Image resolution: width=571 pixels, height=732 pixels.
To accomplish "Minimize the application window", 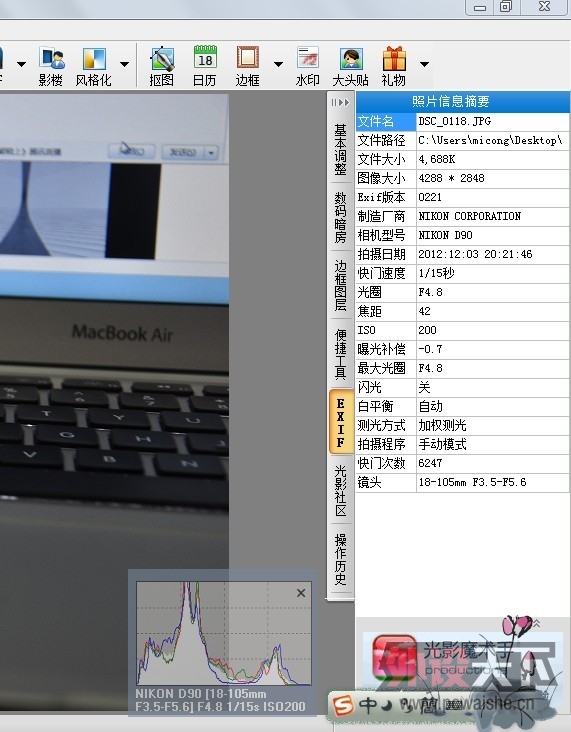I will coord(480,7).
